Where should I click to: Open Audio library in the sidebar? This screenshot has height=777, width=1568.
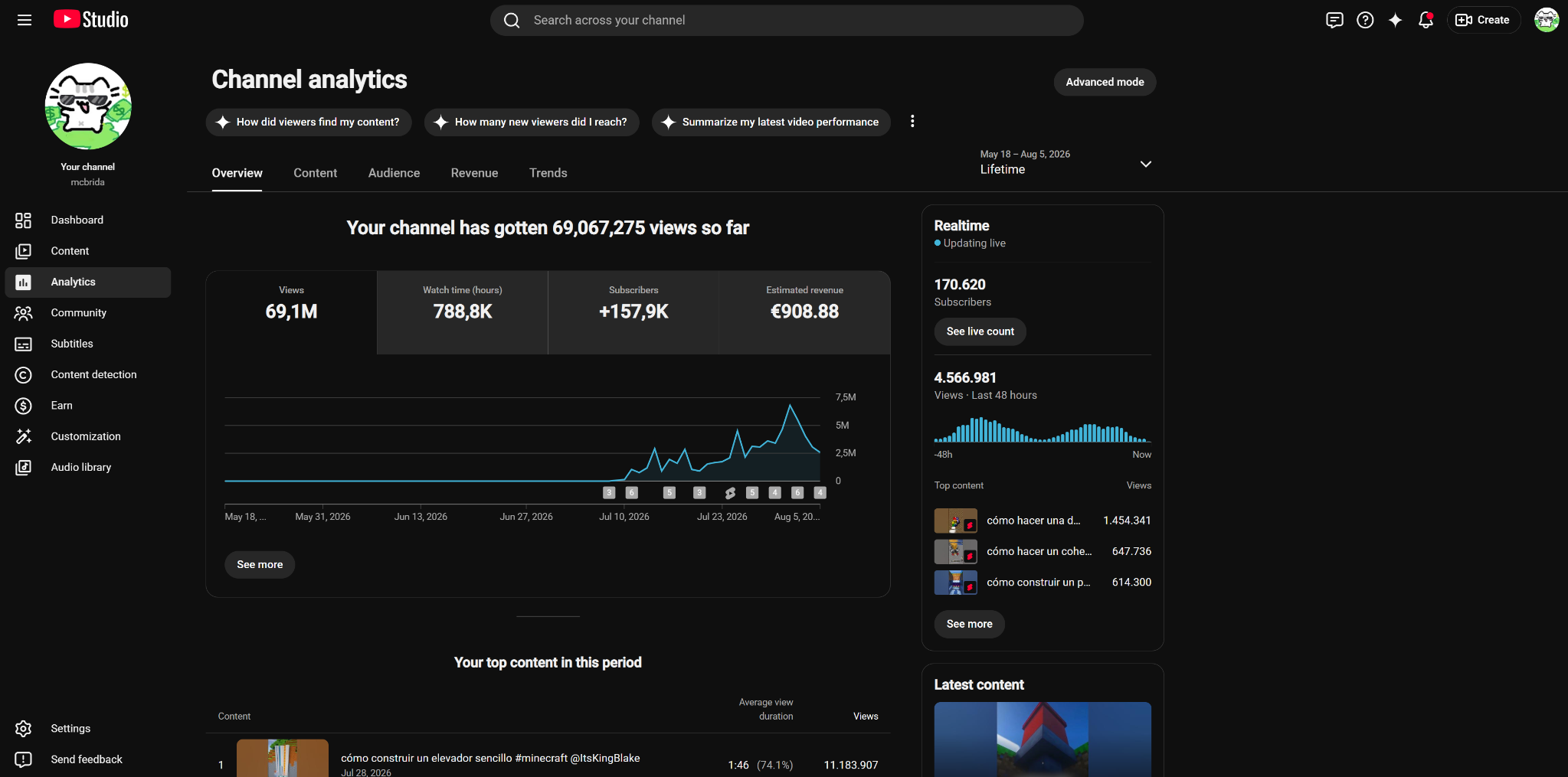tap(88, 468)
